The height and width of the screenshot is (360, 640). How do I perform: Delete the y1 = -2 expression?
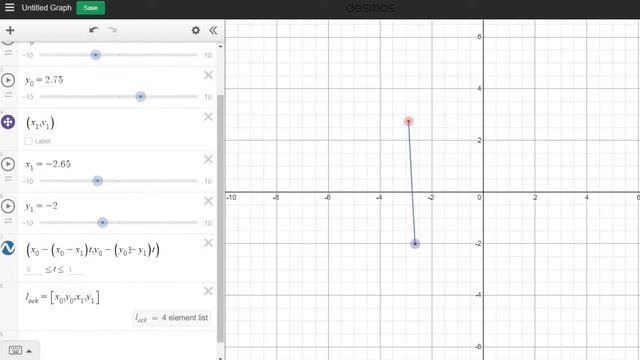click(209, 201)
